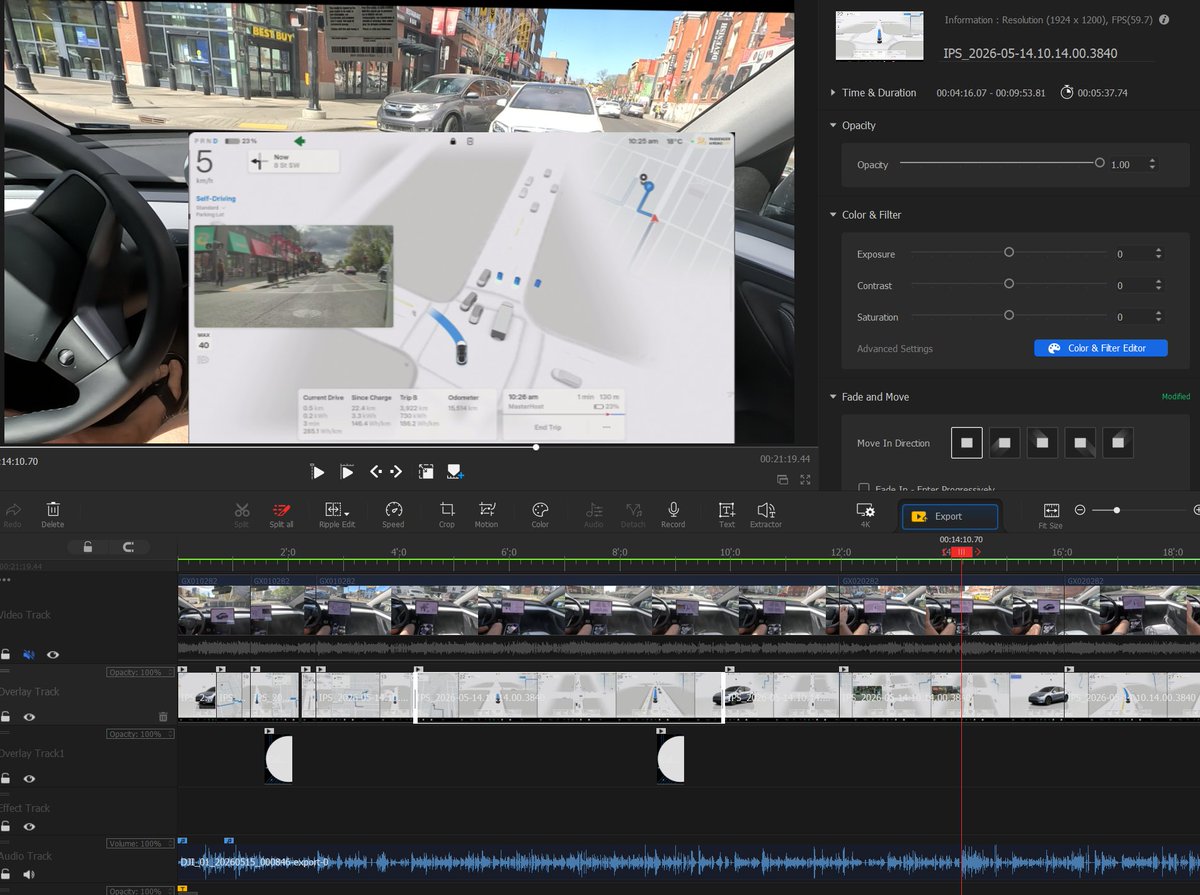Click Fit Size to fit the timeline

point(1051,513)
